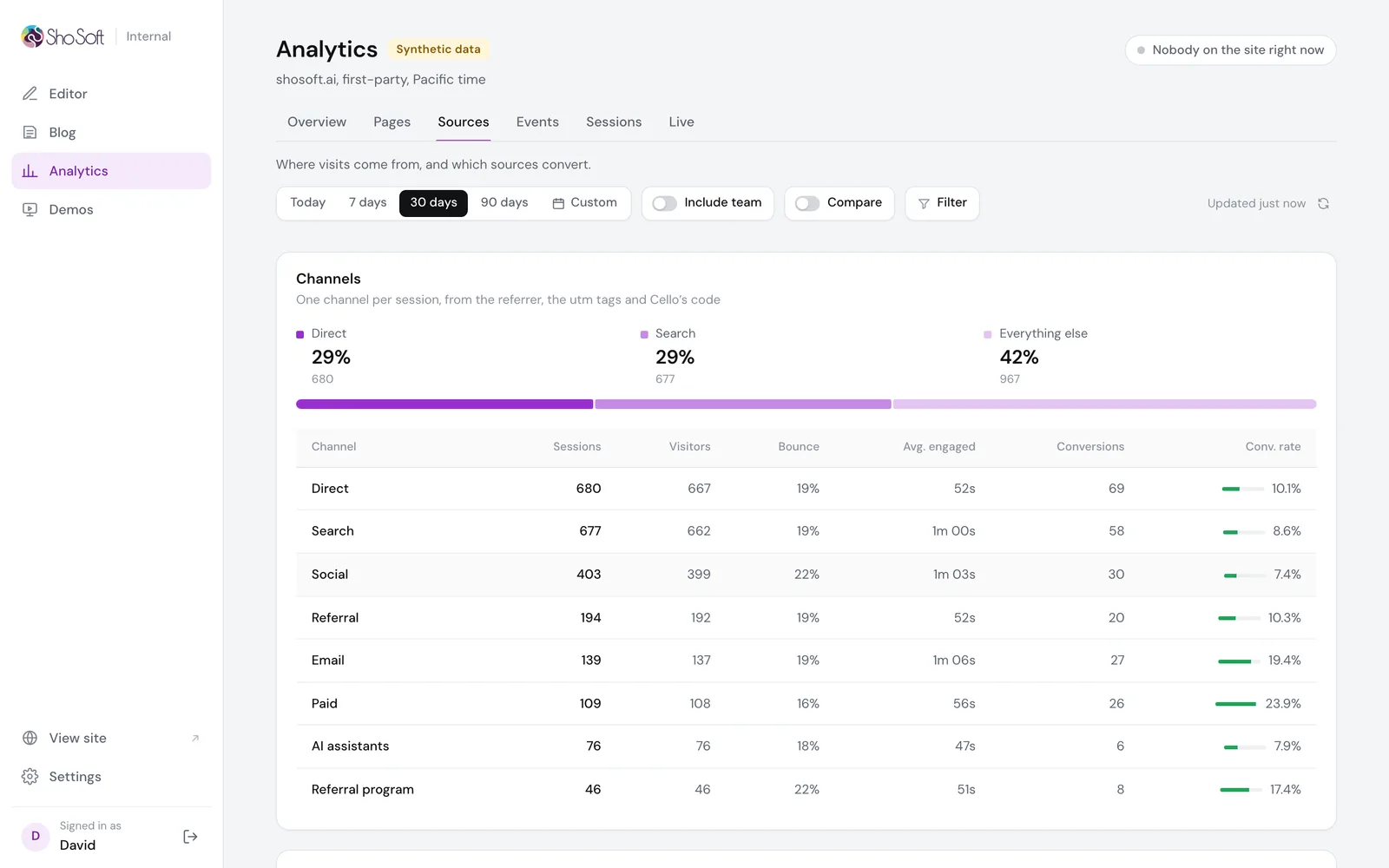Click the Editor pencil icon
Screen dimensions: 1389x868
click(x=30, y=94)
